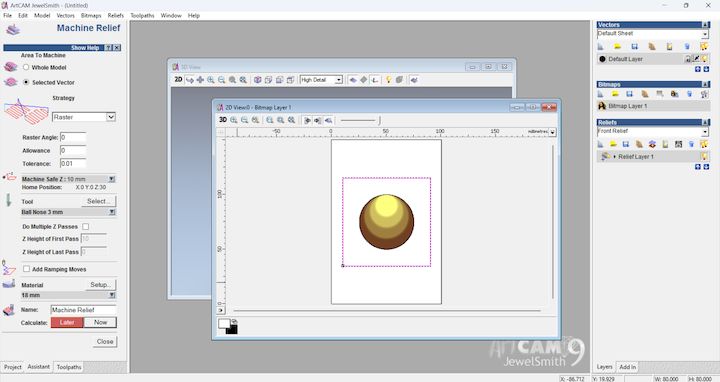
Task: Click open folder icon in Reliefs panel
Action: pos(613,144)
